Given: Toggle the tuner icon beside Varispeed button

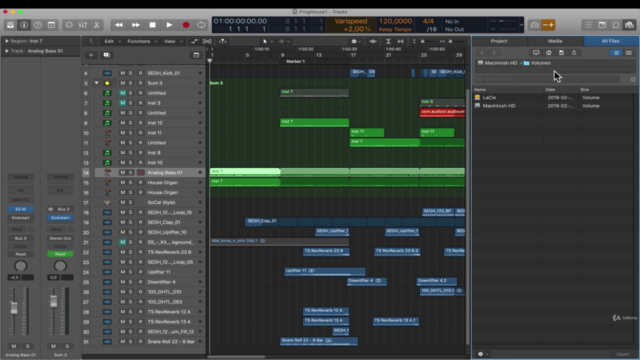Looking at the screenshot, I should 534,25.
